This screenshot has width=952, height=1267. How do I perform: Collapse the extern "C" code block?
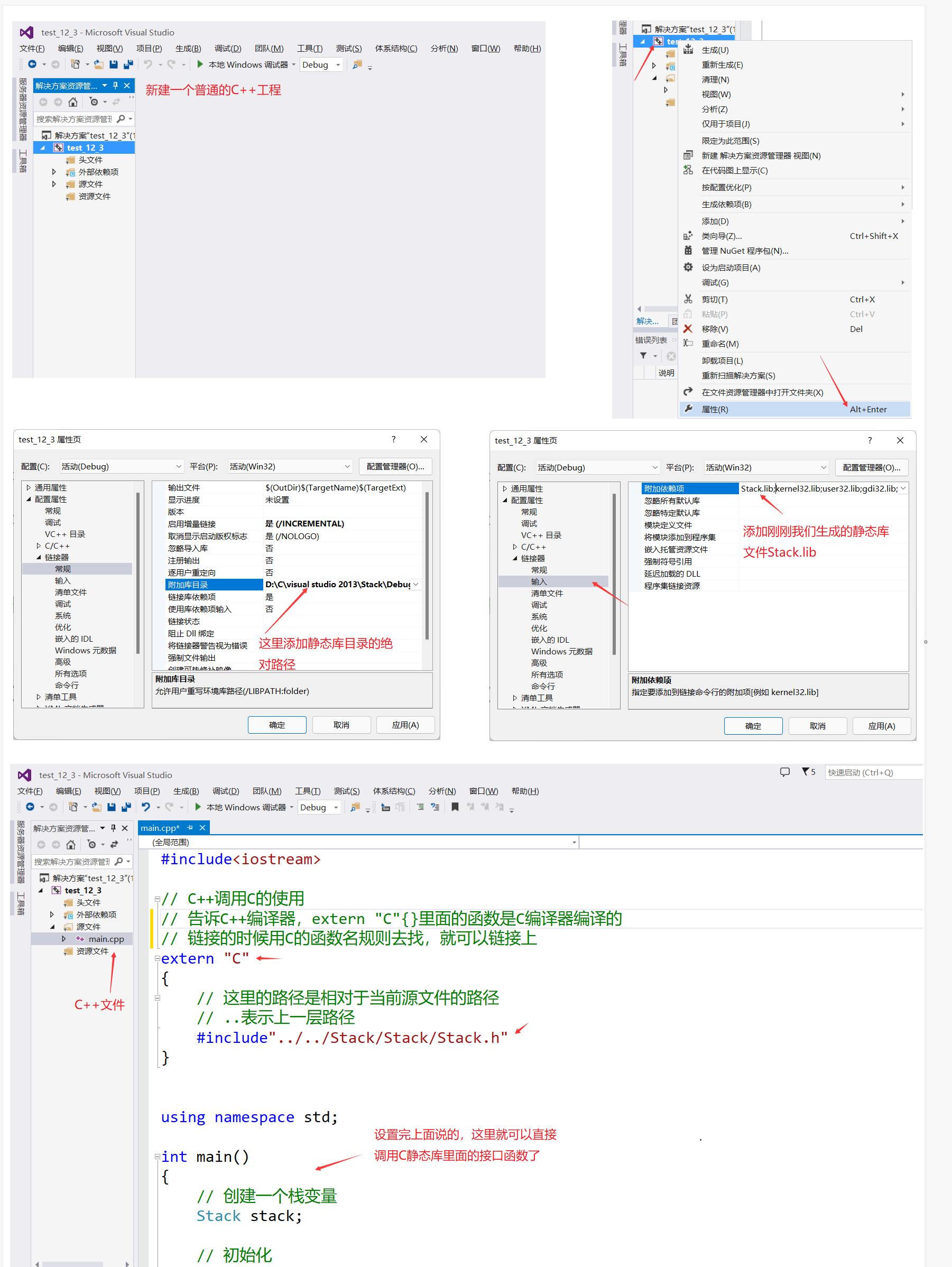point(157,958)
